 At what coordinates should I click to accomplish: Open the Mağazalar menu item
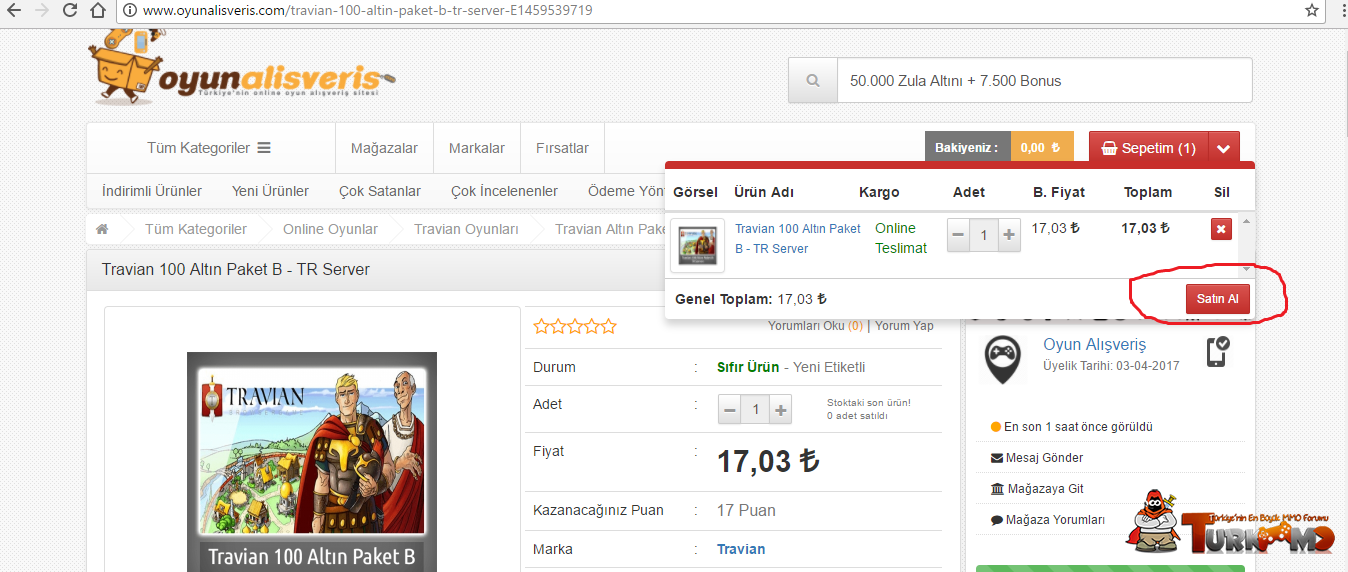pyautogui.click(x=384, y=148)
